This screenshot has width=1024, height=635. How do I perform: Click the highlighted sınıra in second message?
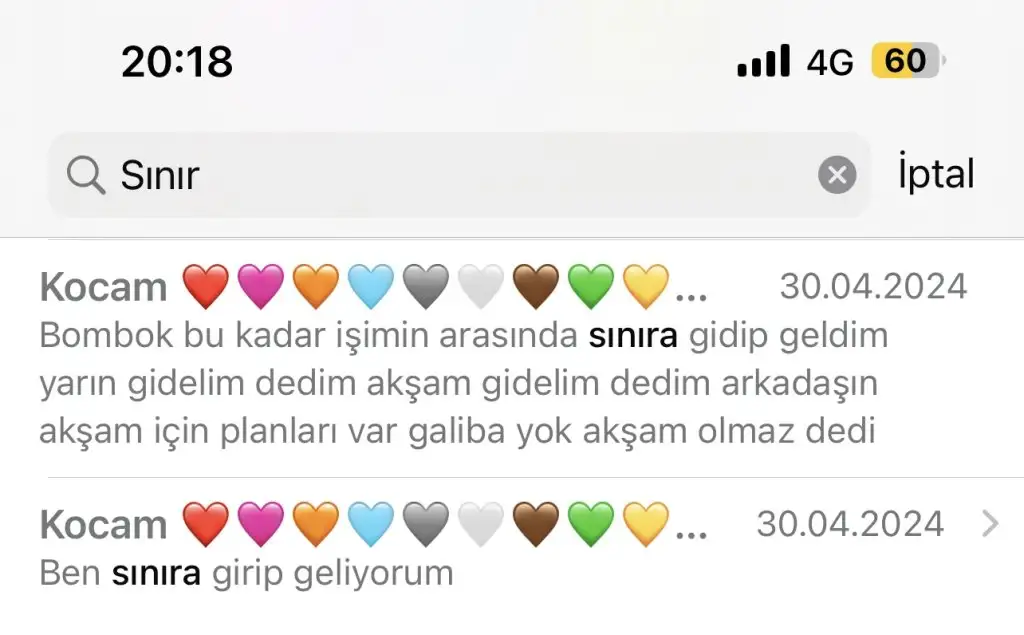(156, 573)
